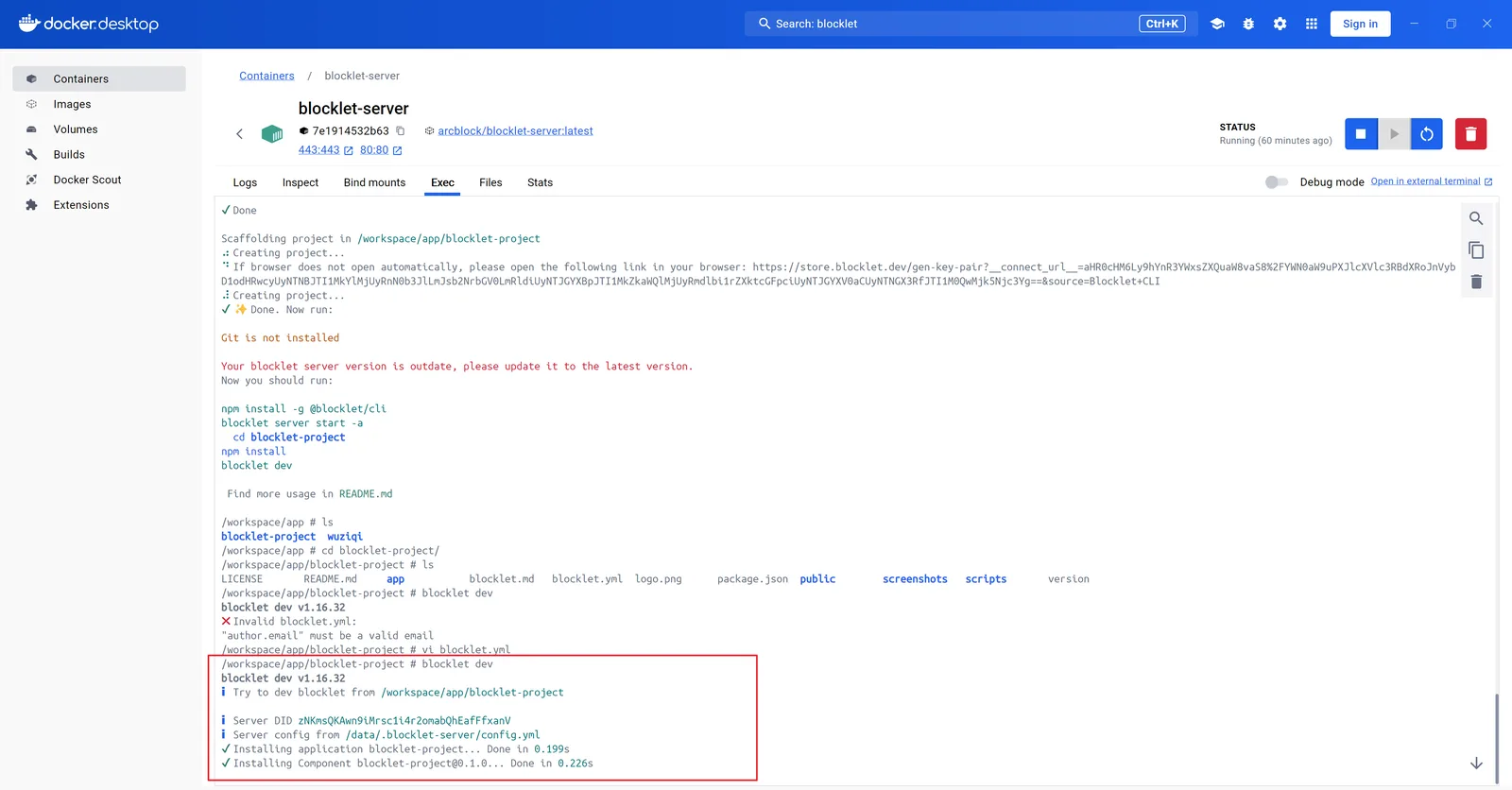Click 'Git is not installed' warning text
The height and width of the screenshot is (790, 1512).
click(x=280, y=338)
